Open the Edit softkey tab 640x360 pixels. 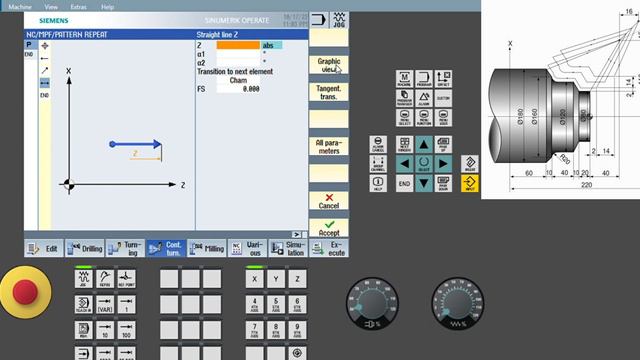pos(44,248)
